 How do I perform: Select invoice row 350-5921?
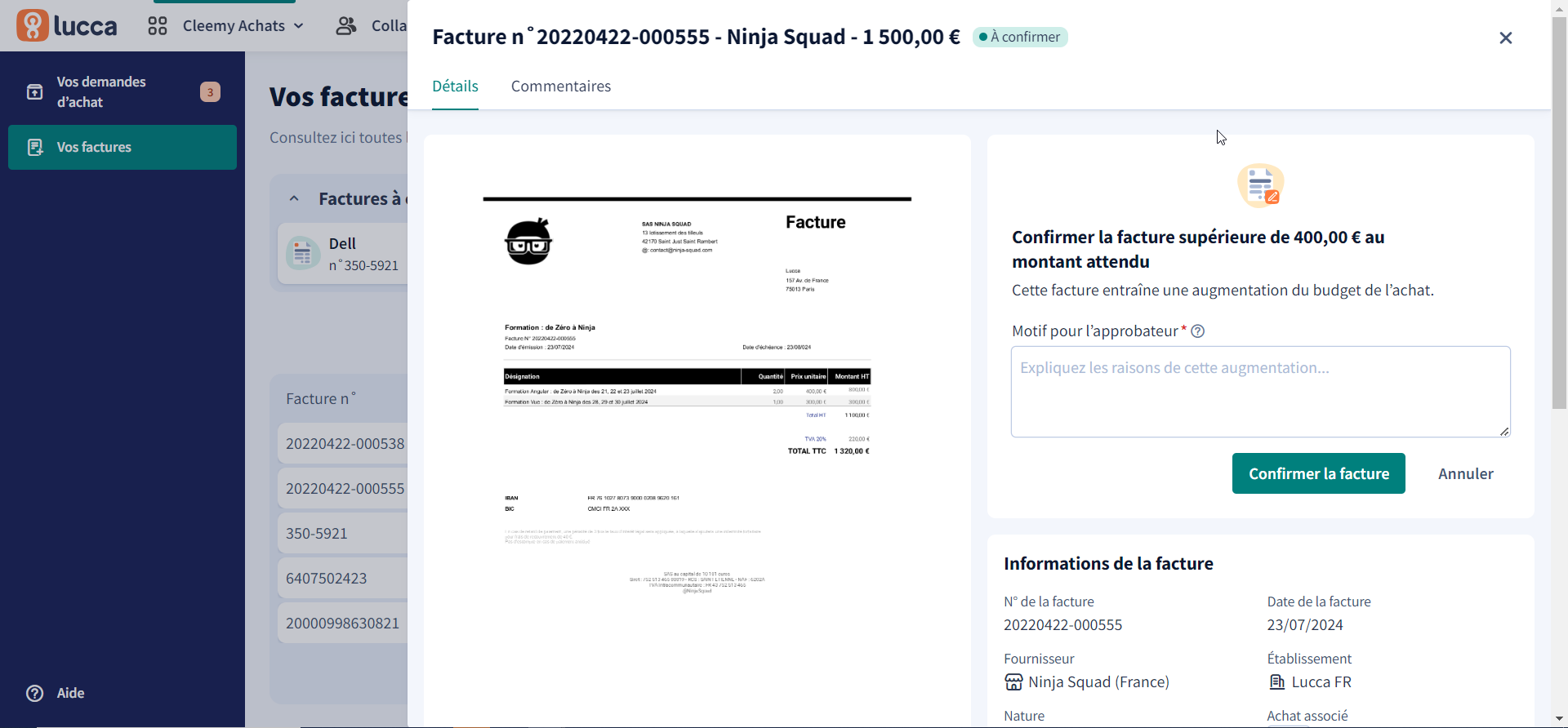(343, 534)
